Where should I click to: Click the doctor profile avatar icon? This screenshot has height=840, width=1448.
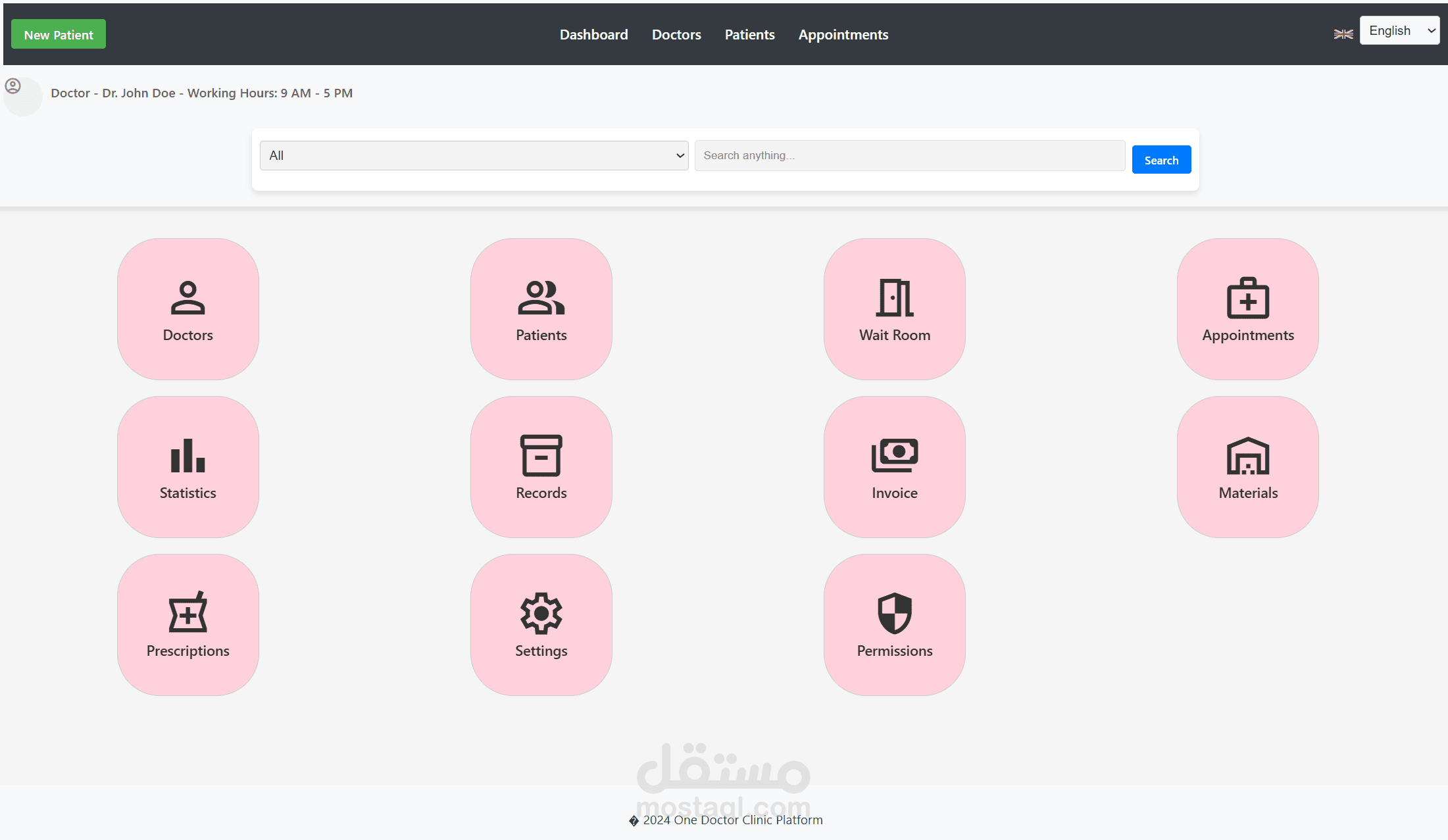click(x=13, y=86)
